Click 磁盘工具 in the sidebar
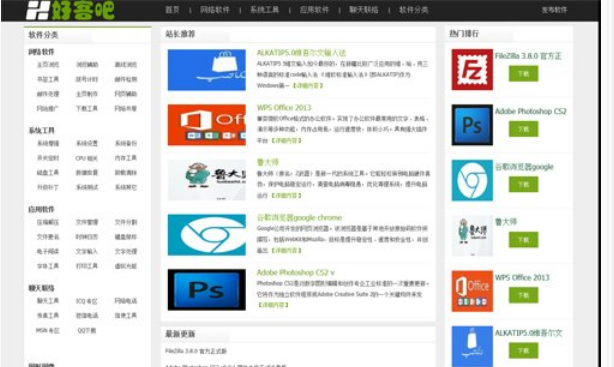 (48, 172)
